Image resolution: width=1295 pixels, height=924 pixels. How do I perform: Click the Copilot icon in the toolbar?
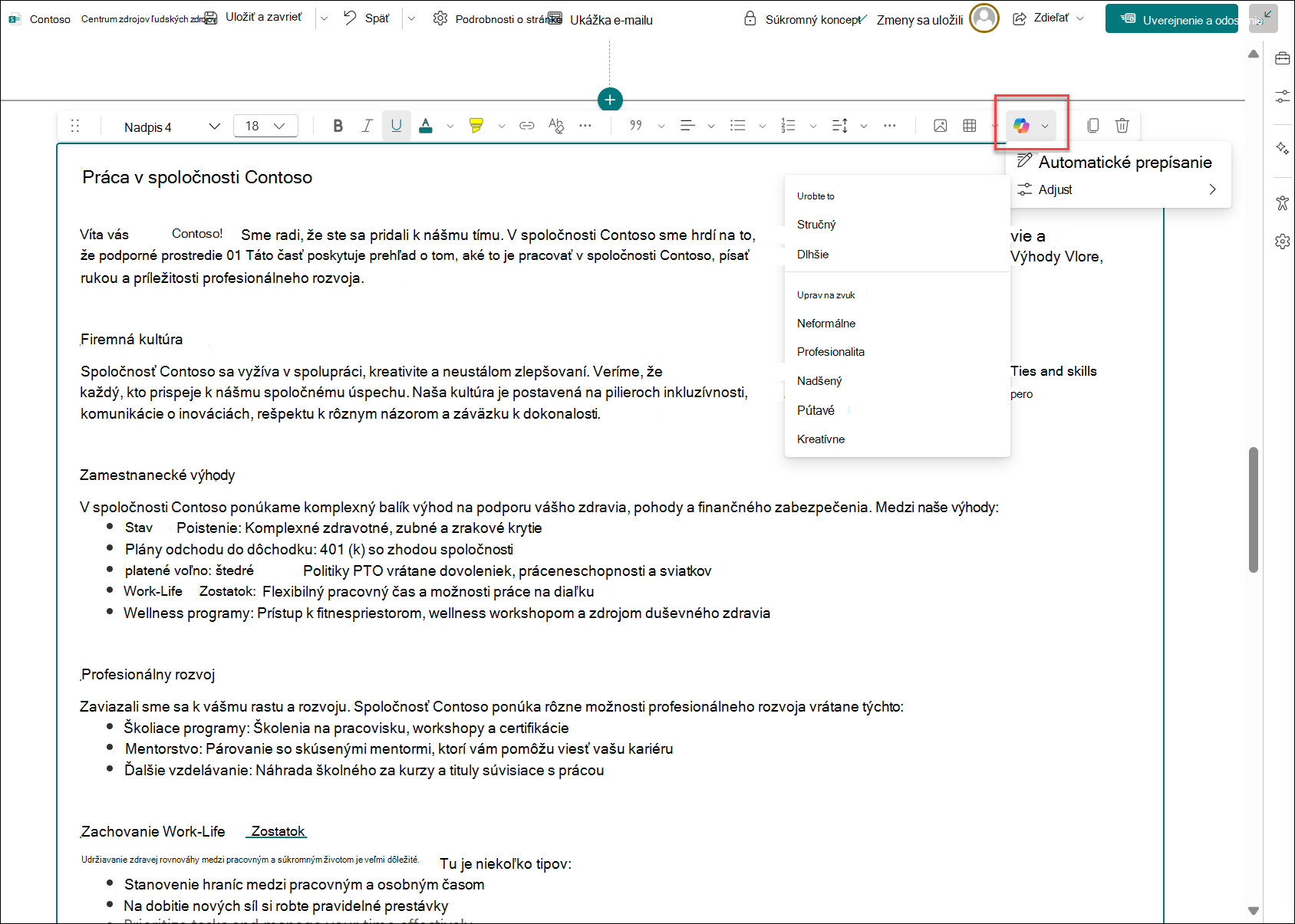pos(1021,126)
